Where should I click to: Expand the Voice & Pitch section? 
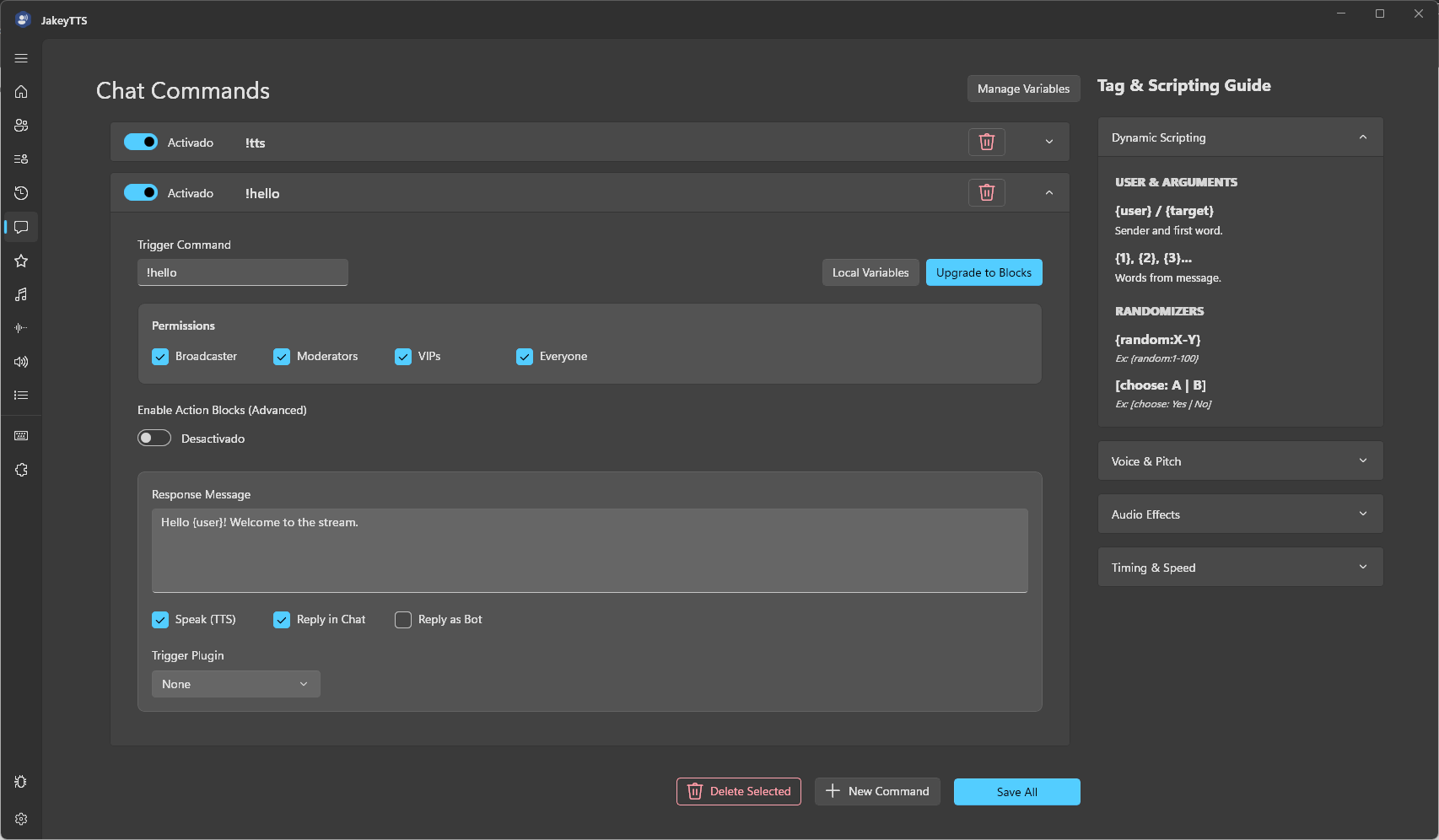[1241, 460]
